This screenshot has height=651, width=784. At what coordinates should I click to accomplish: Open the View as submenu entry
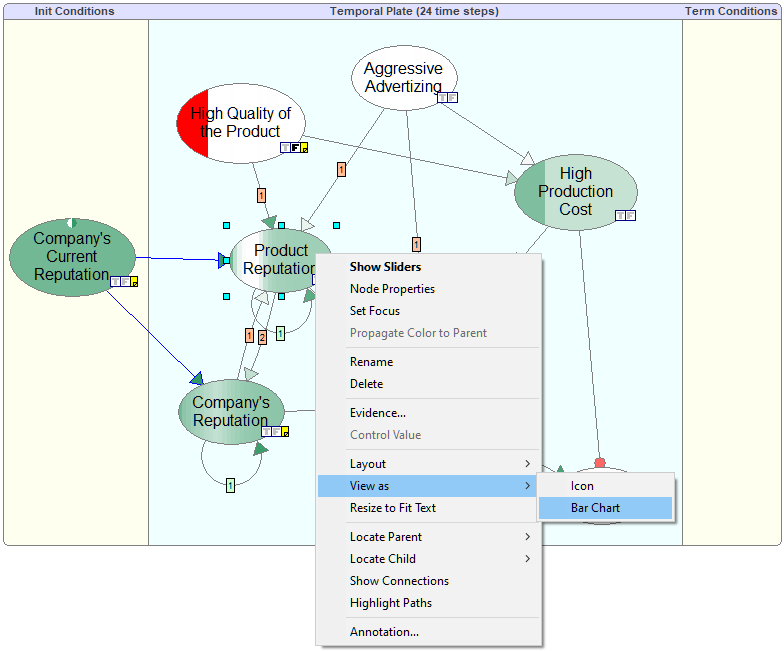428,486
